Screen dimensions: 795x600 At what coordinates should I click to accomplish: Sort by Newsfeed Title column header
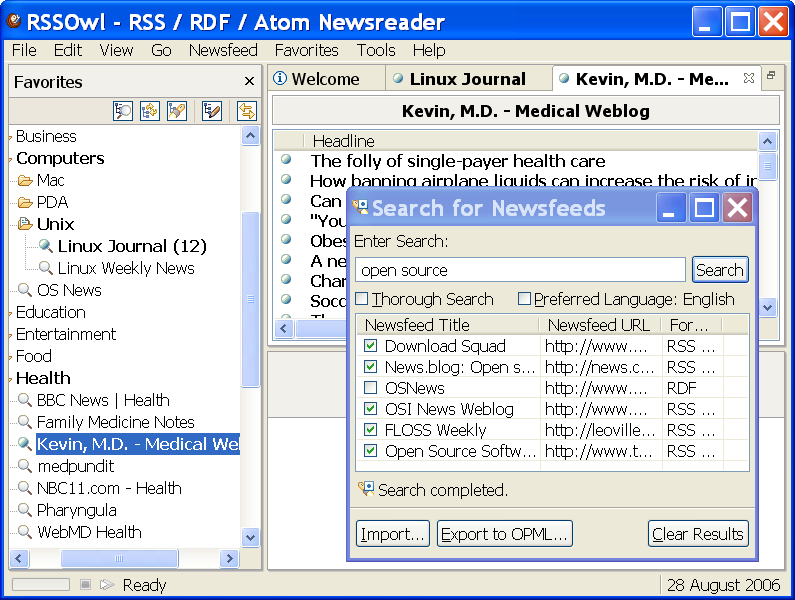pyautogui.click(x=448, y=325)
